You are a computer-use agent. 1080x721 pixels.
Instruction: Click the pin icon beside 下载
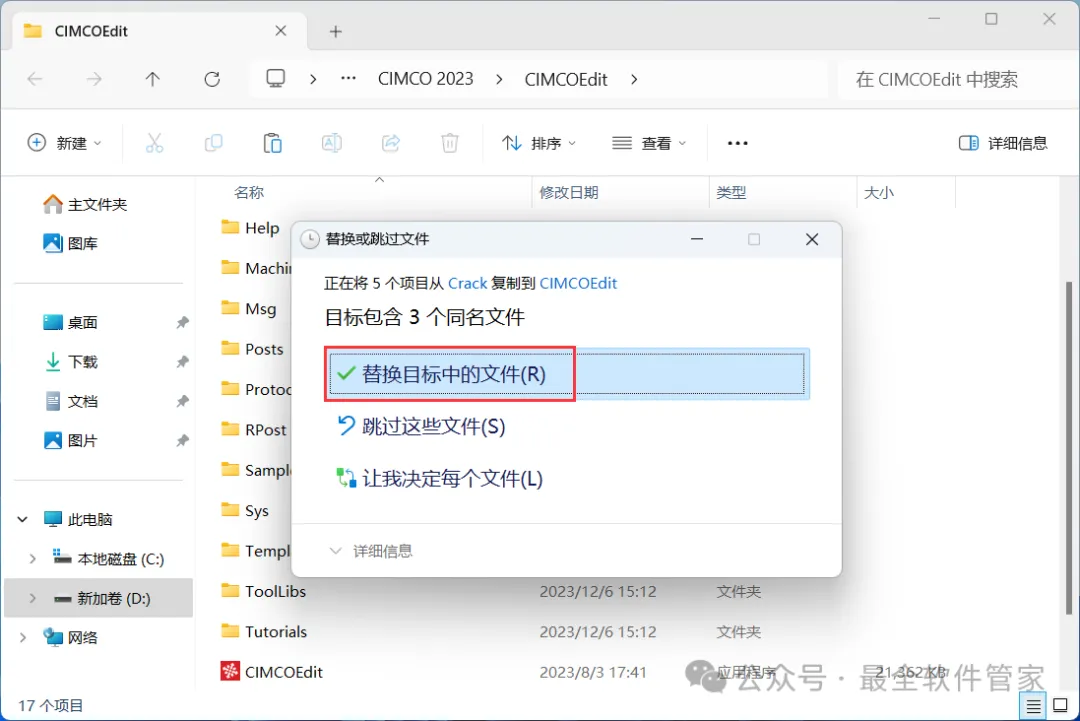183,362
